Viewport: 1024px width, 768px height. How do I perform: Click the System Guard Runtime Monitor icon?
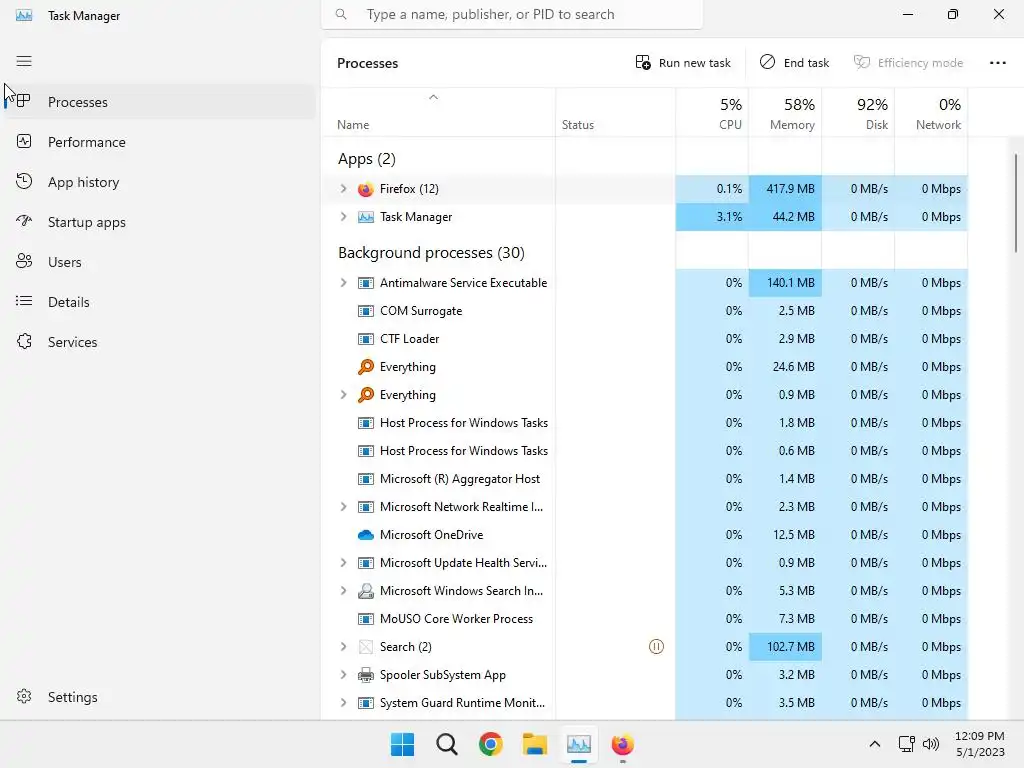pos(366,703)
